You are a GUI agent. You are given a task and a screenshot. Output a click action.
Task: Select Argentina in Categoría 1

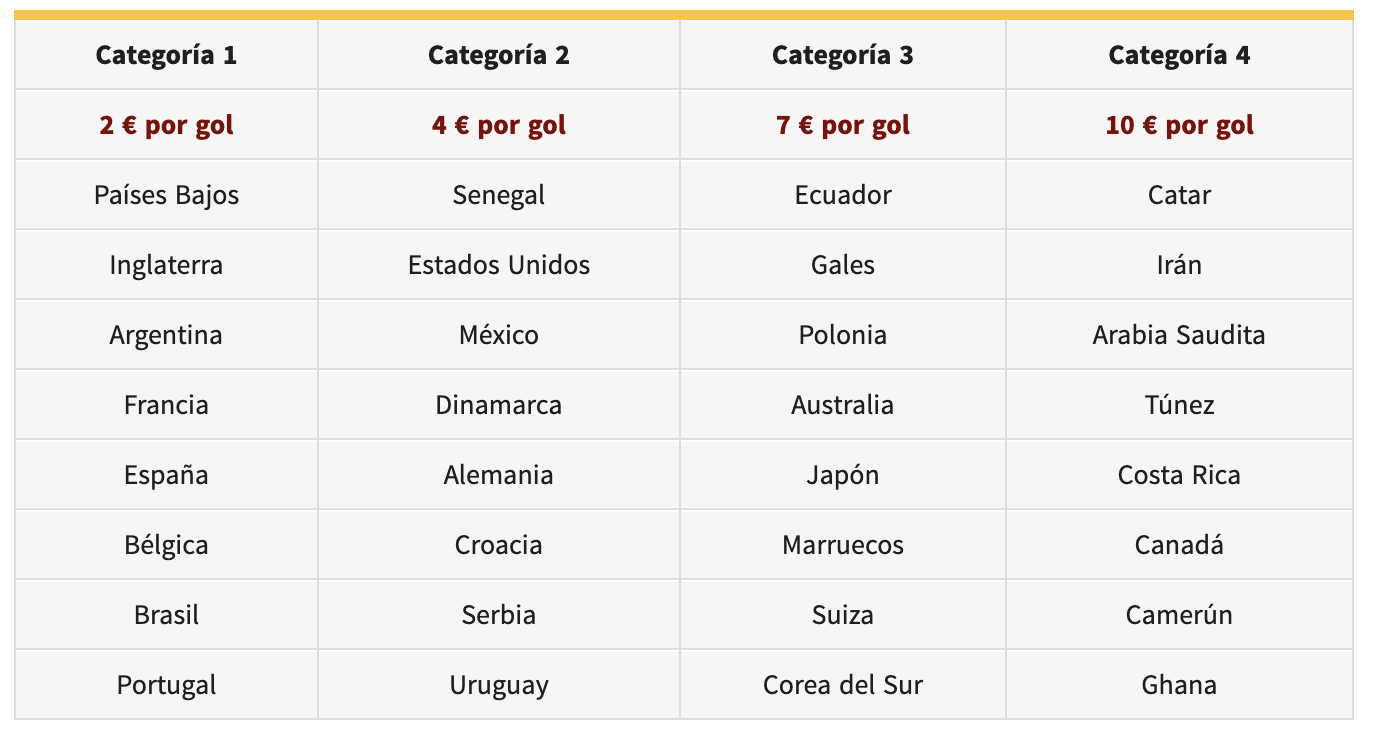(x=166, y=335)
